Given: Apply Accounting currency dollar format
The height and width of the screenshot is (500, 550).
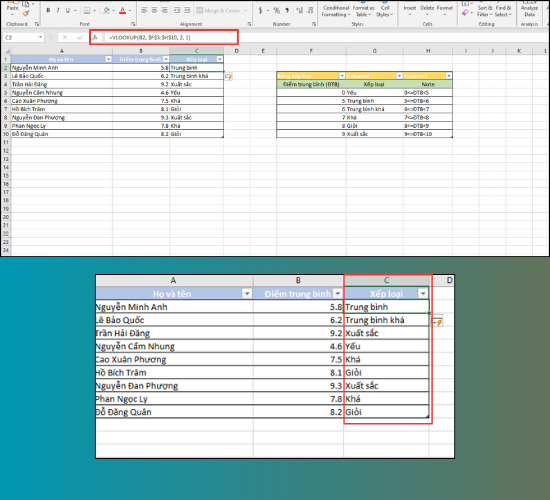Looking at the screenshot, I should click(260, 11).
